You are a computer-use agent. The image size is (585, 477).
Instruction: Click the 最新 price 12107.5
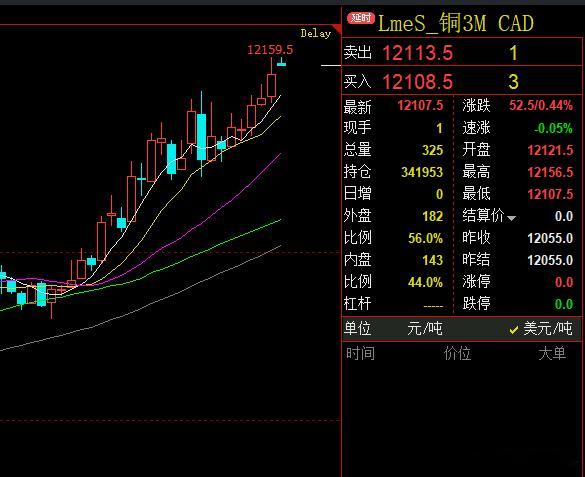coord(420,106)
